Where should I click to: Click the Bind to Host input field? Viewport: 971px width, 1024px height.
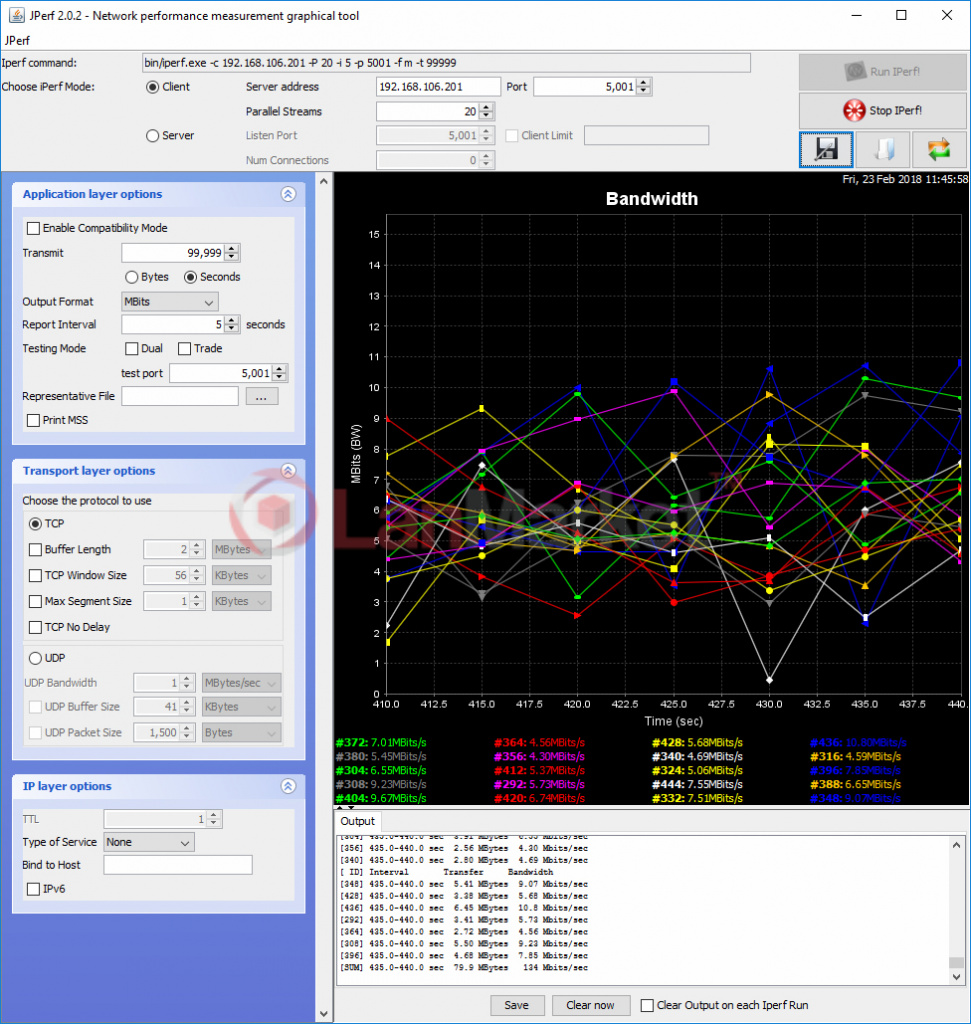[177, 864]
